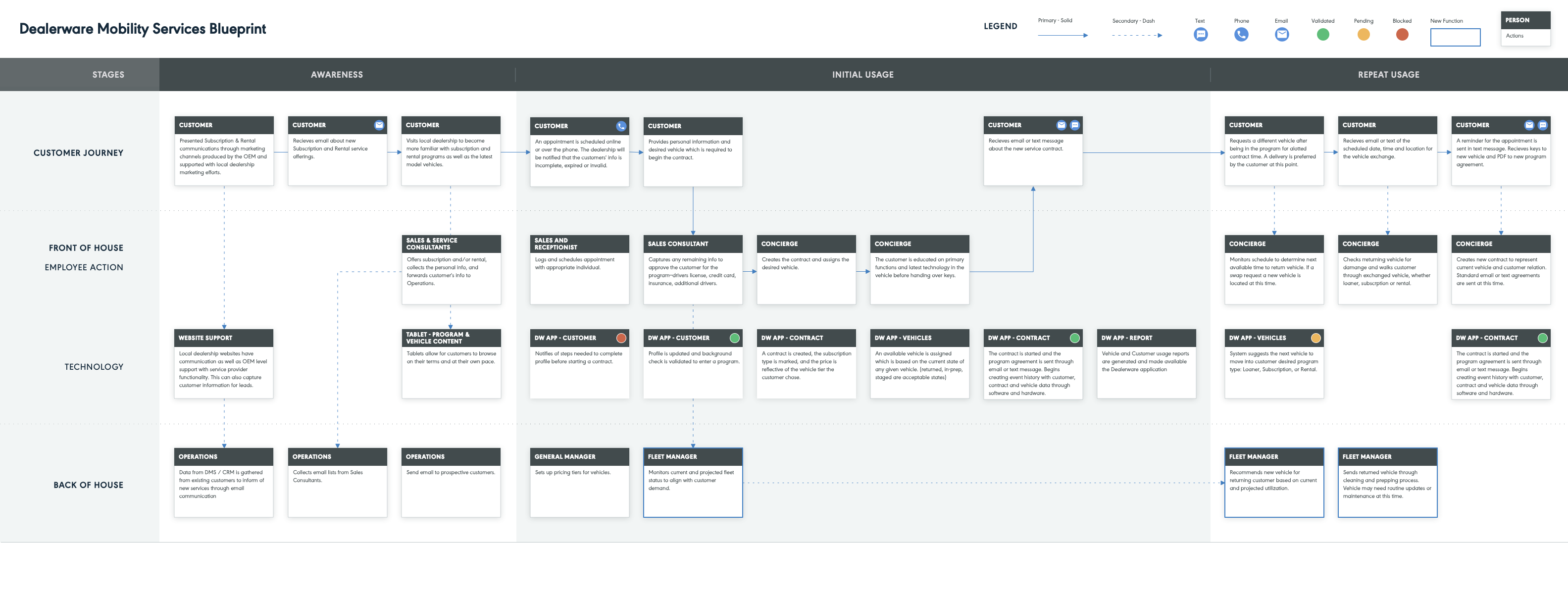Click the Text icon in the legend

tap(1200, 35)
